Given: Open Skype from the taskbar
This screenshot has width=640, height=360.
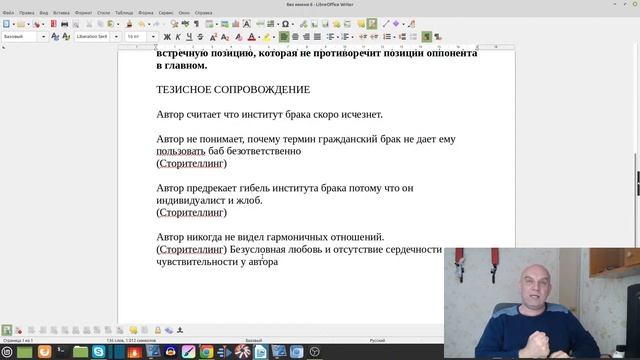Looking at the screenshot, I should pos(98,351).
